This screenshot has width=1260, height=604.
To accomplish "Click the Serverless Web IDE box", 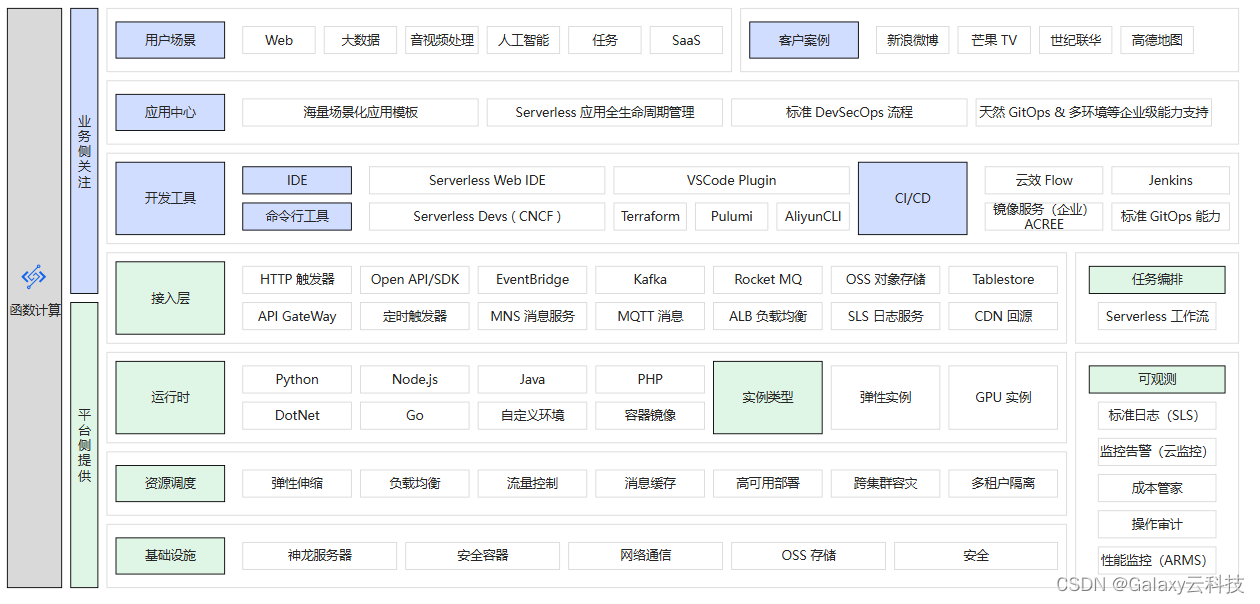I will tap(487, 180).
